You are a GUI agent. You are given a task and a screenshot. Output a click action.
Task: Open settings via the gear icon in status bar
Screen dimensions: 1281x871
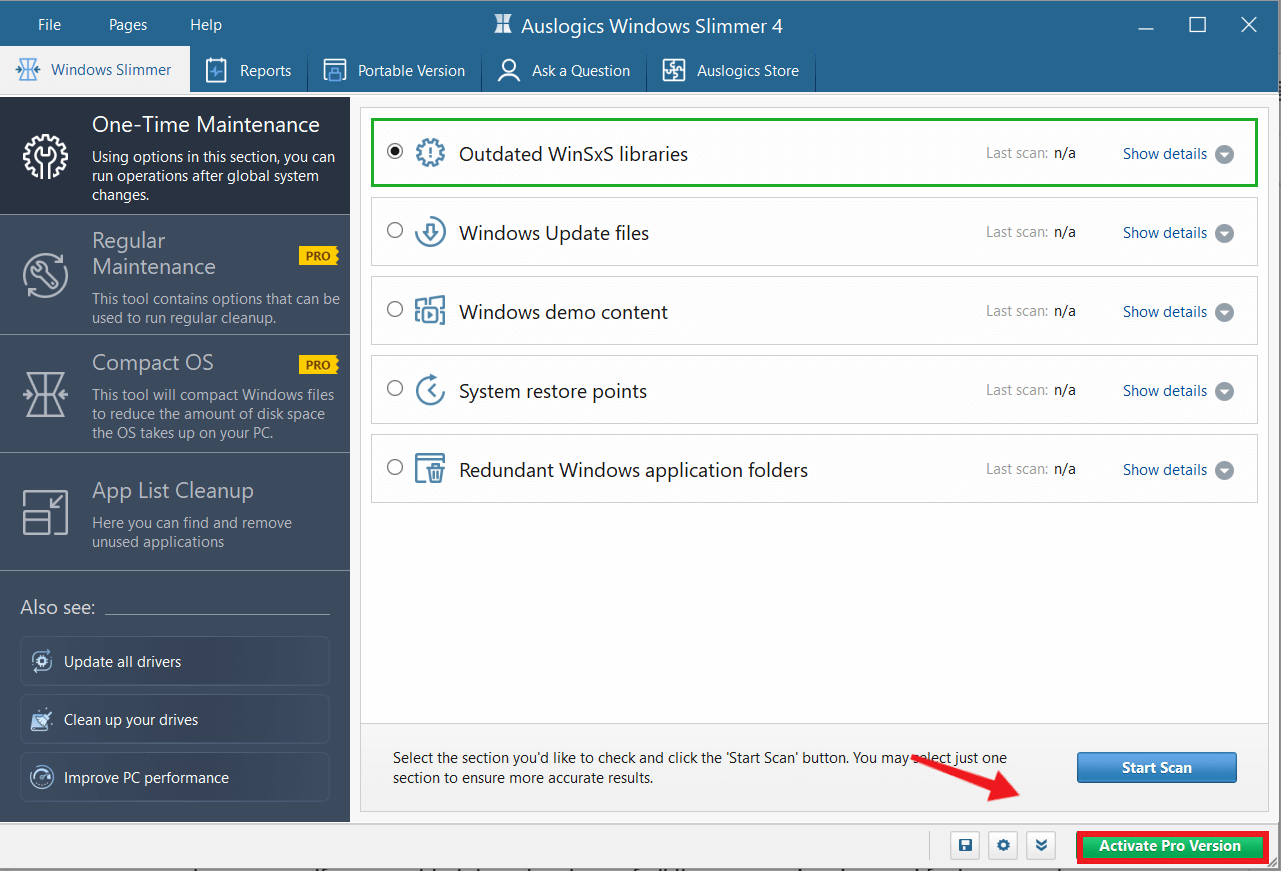1003,846
